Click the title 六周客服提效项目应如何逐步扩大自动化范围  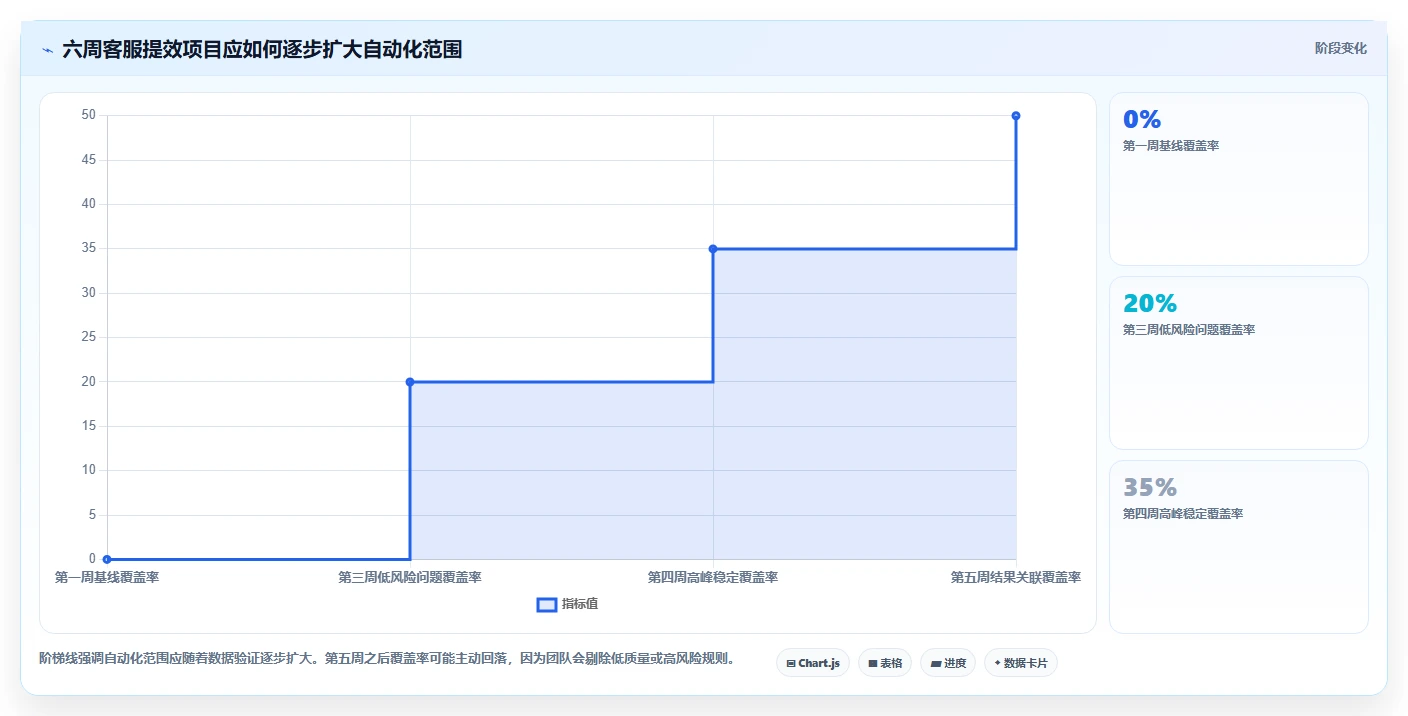click(x=262, y=49)
